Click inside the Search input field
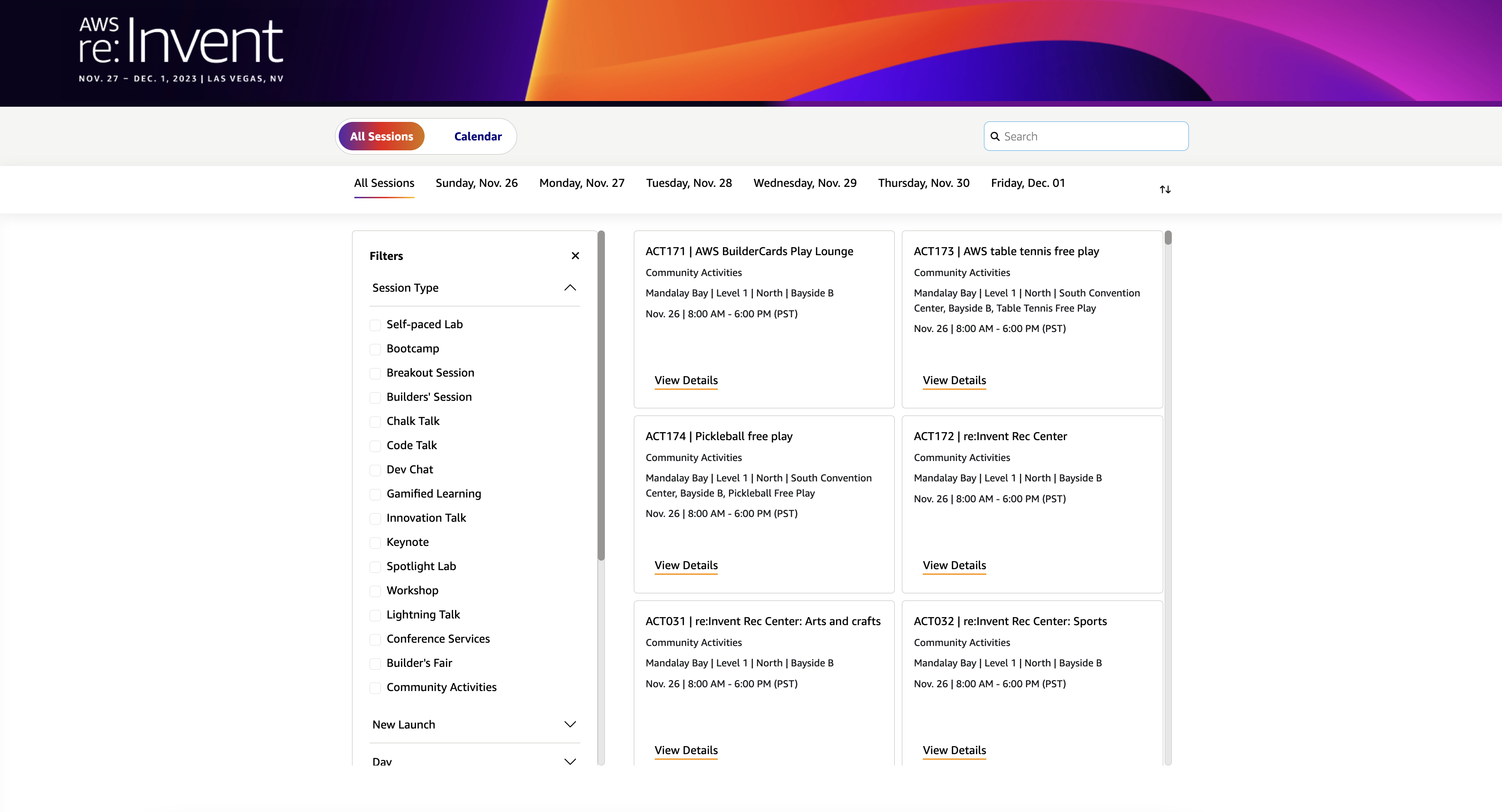This screenshot has height=812, width=1502. [1085, 136]
